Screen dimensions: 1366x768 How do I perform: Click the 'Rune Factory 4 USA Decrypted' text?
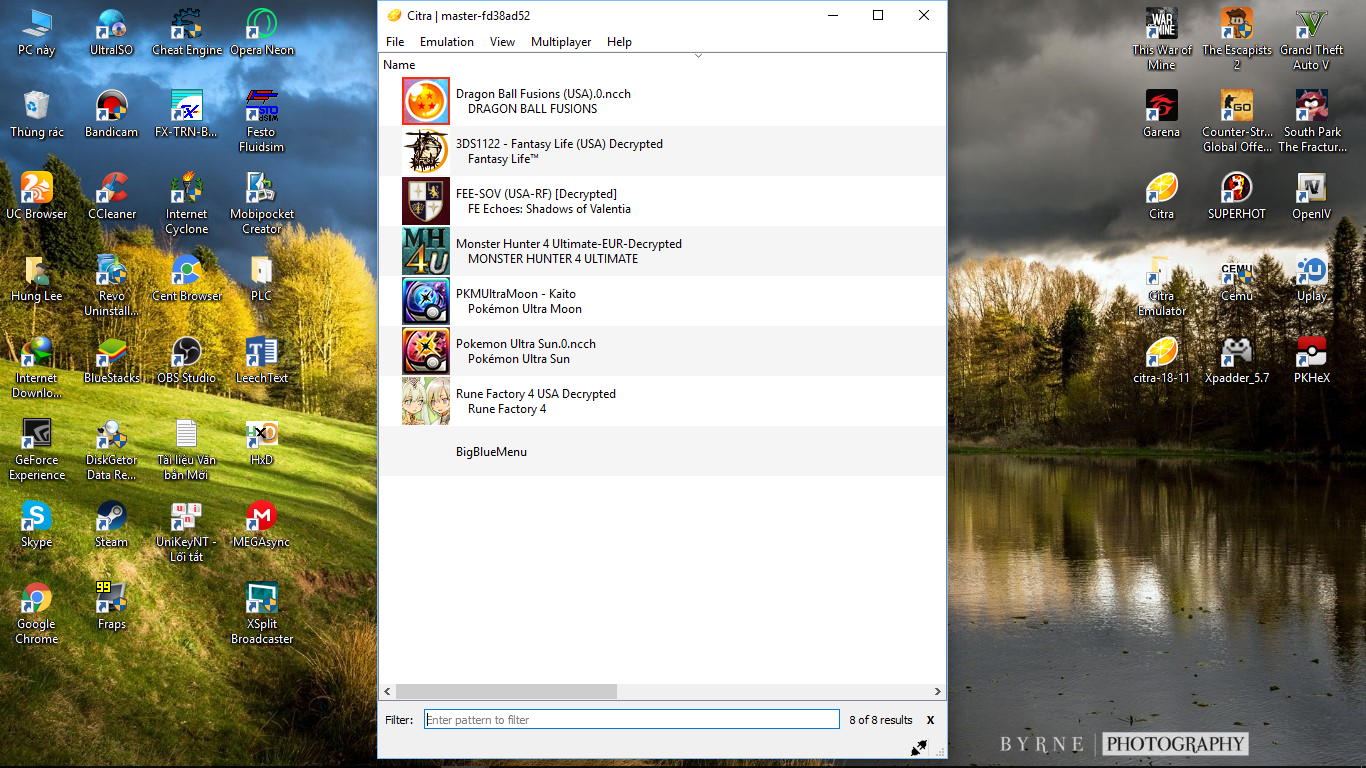point(536,394)
